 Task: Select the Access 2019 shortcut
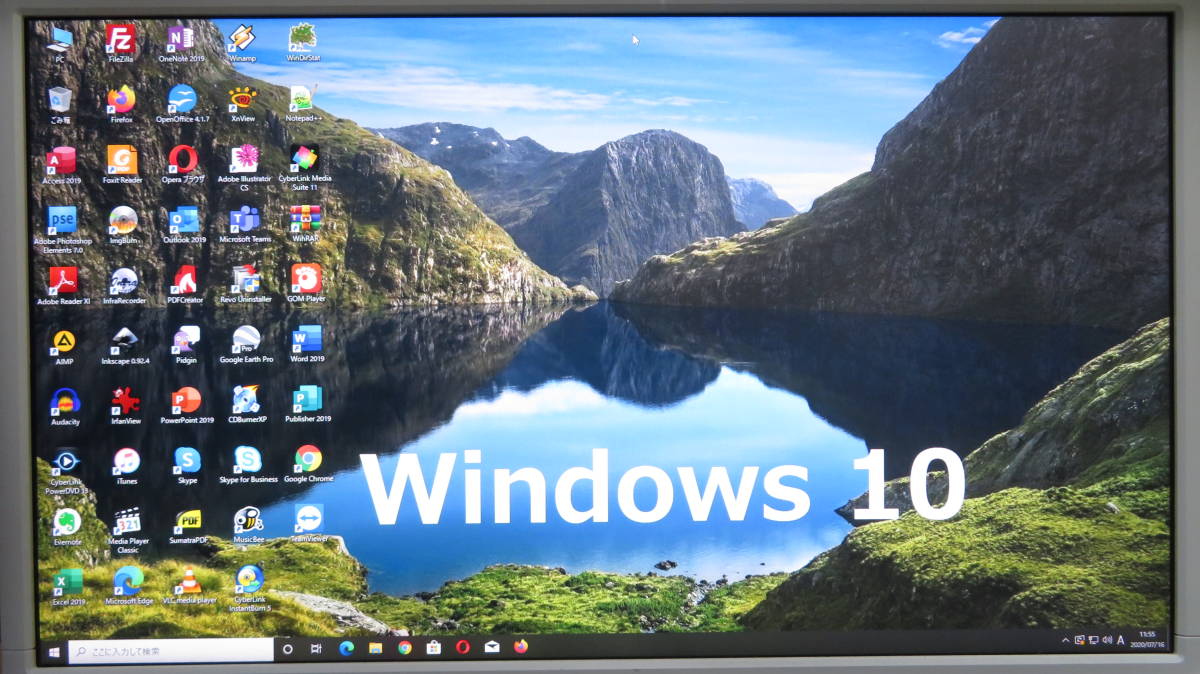coord(61,164)
